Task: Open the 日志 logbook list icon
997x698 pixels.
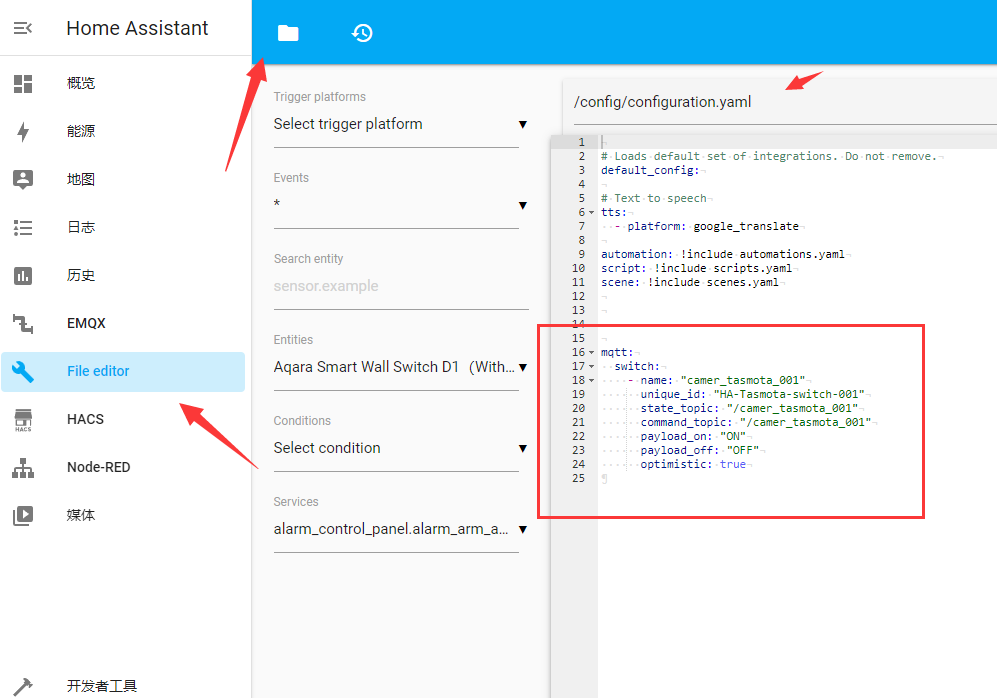Action: (x=23, y=228)
